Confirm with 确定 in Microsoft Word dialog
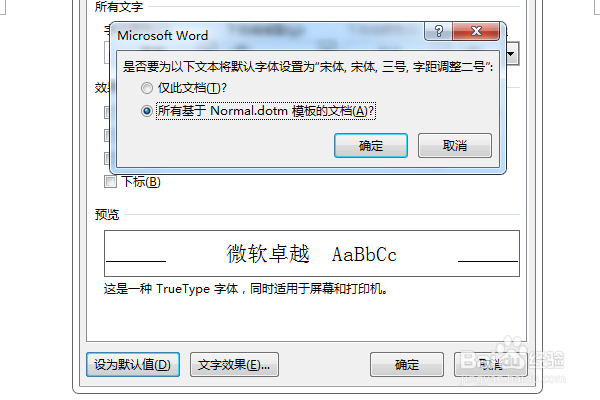600x400 pixels. (x=370, y=145)
